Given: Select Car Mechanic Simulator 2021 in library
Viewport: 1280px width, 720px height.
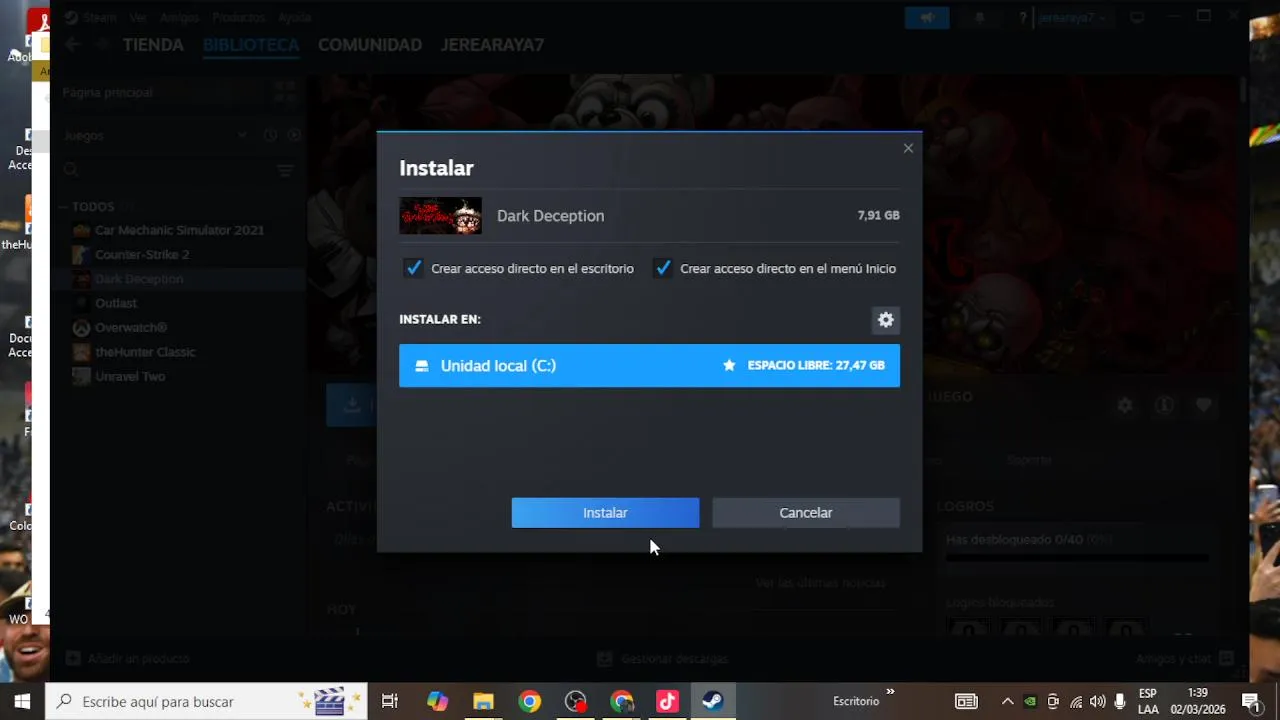Looking at the screenshot, I should click(x=179, y=230).
